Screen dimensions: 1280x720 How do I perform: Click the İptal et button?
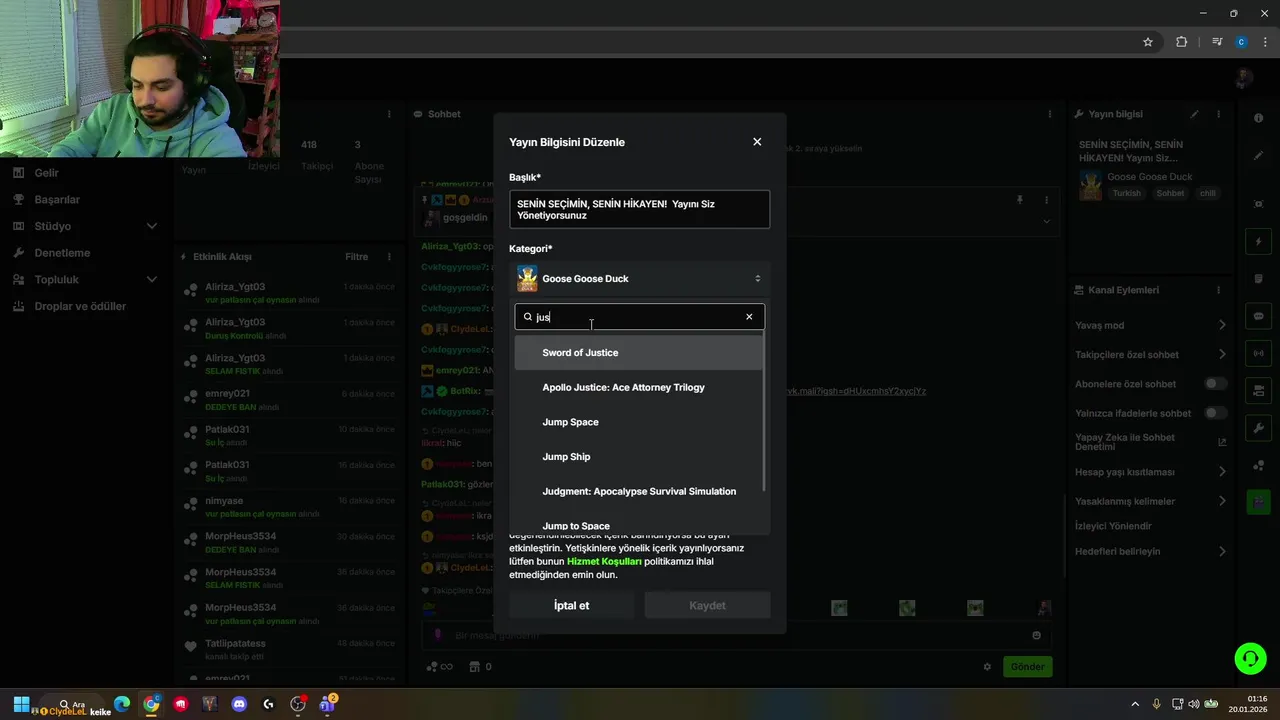[571, 605]
